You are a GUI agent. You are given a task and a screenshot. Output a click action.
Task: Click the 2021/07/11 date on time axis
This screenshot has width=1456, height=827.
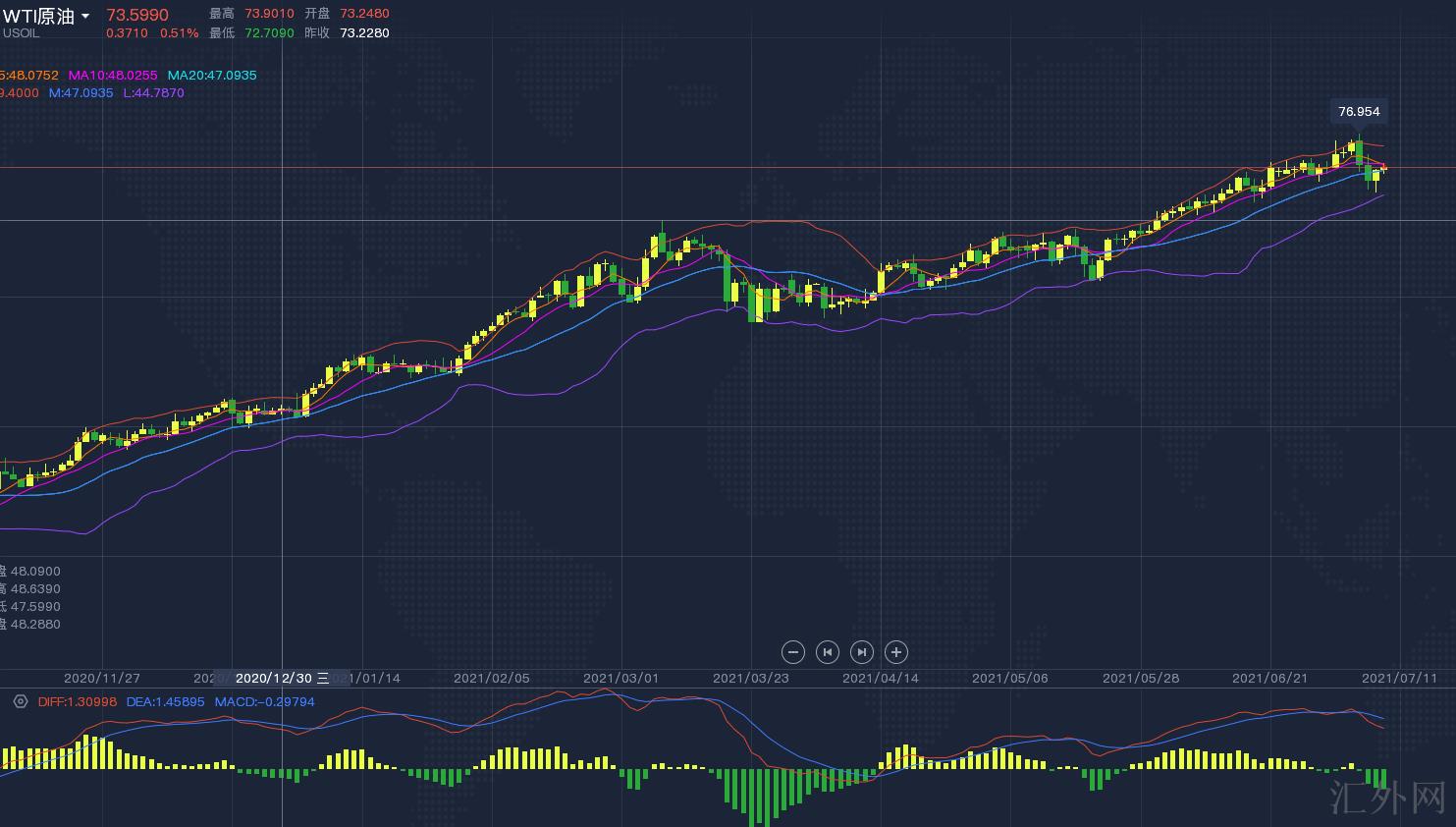[1399, 678]
